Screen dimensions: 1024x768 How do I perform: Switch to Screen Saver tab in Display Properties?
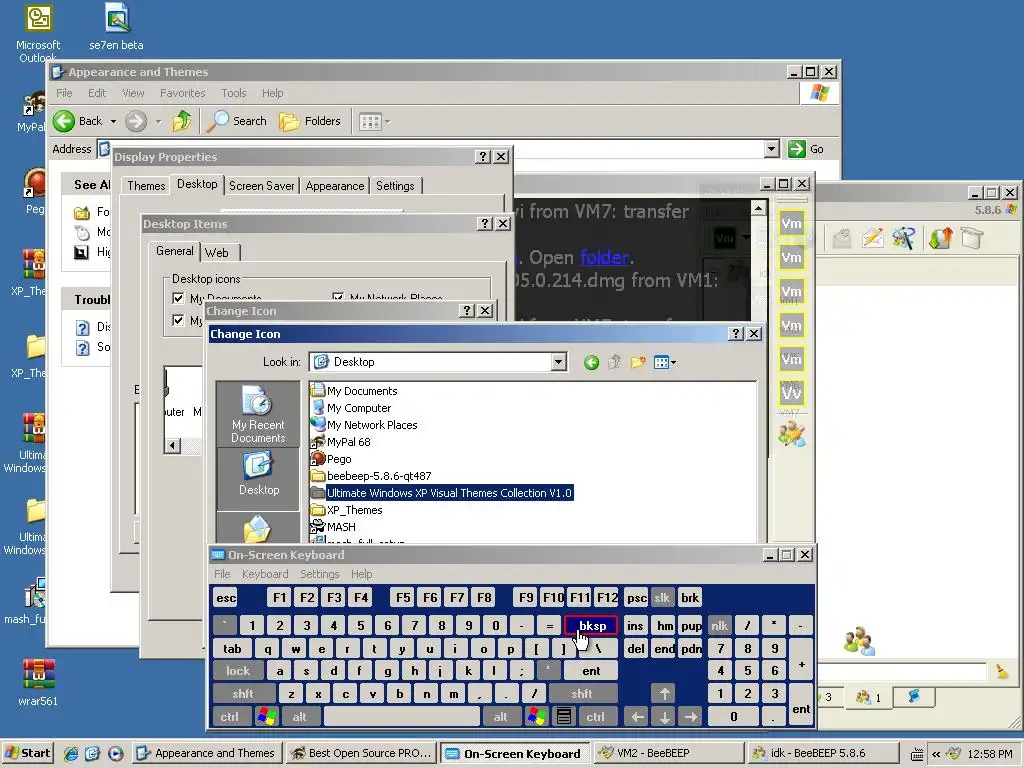pyautogui.click(x=261, y=185)
